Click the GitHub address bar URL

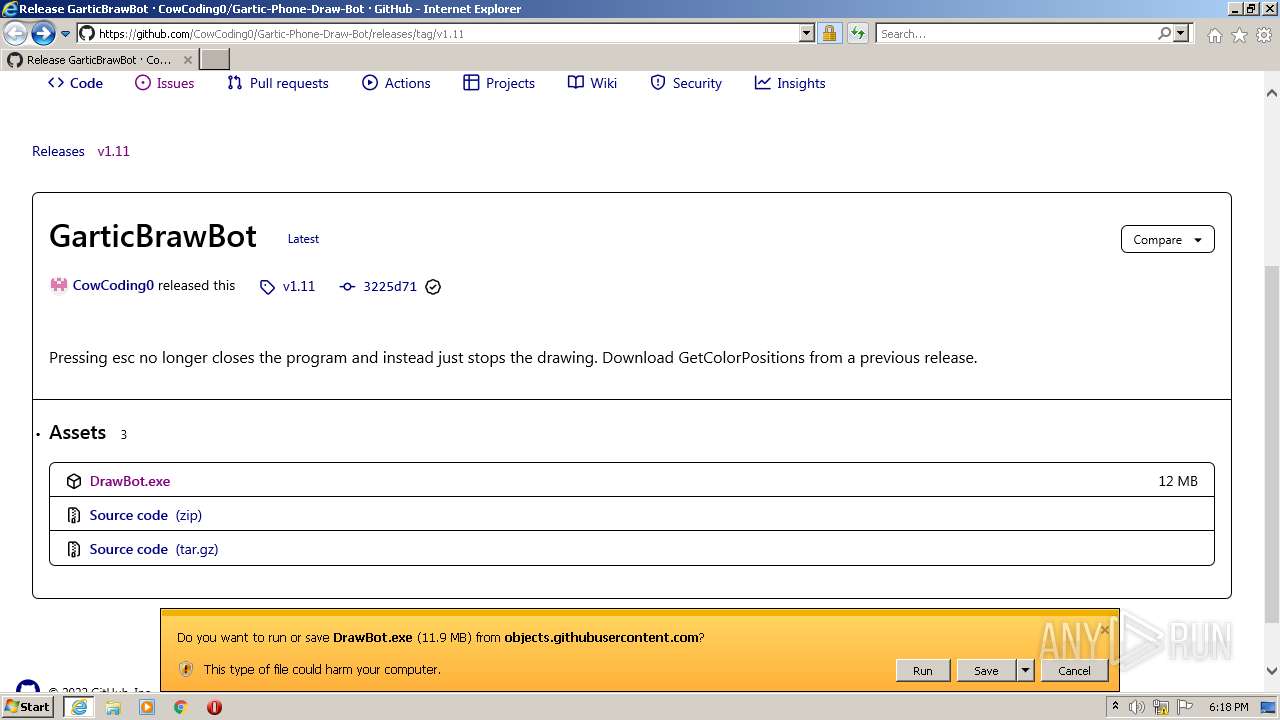click(x=281, y=34)
